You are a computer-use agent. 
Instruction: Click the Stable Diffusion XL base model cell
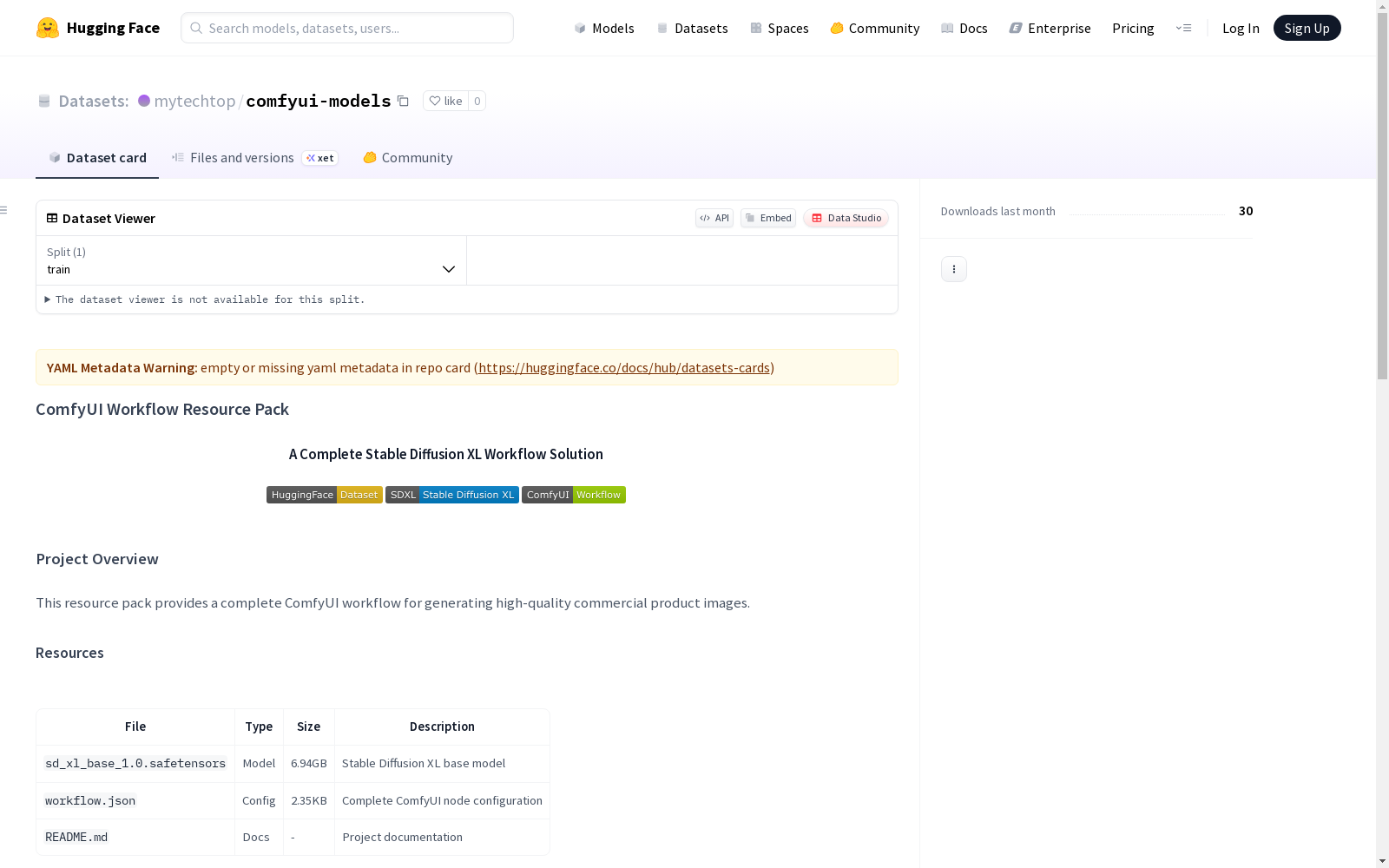pyautogui.click(x=442, y=764)
